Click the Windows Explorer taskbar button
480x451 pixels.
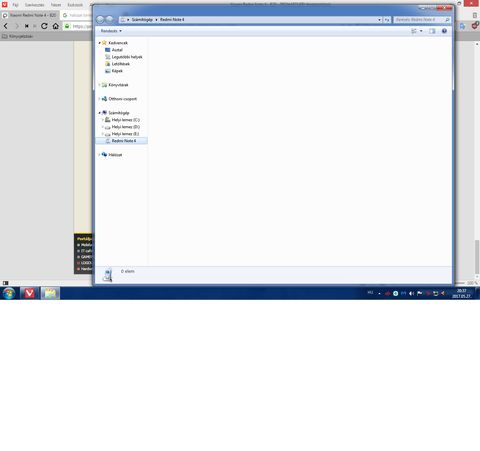tap(50, 293)
